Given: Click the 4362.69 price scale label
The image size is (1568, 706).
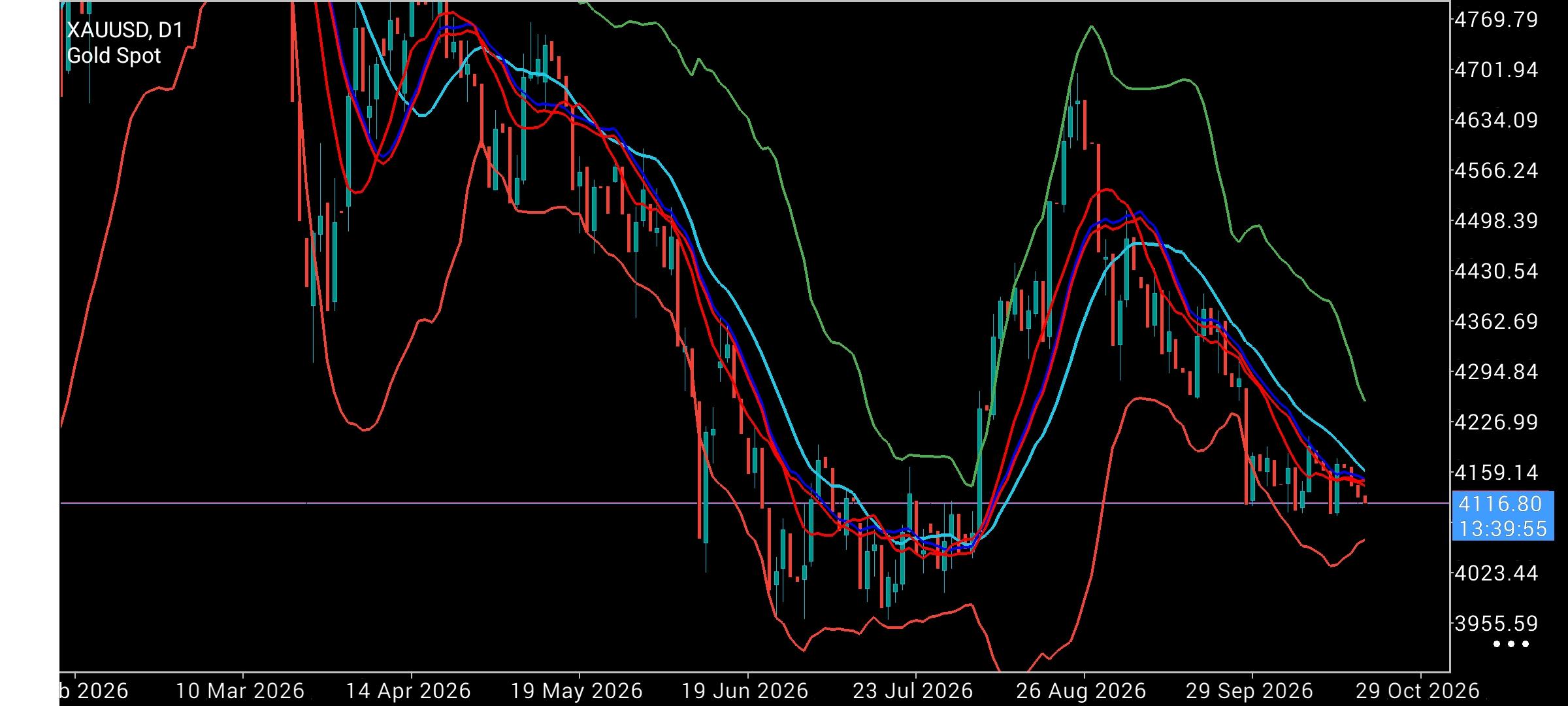Looking at the screenshot, I should [1496, 322].
